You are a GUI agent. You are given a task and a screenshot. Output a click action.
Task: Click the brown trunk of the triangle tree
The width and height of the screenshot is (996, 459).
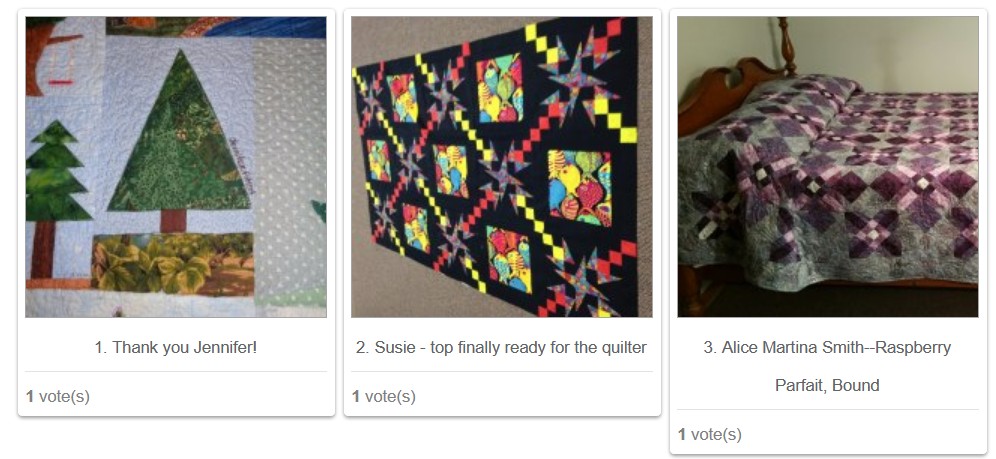pyautogui.click(x=173, y=221)
